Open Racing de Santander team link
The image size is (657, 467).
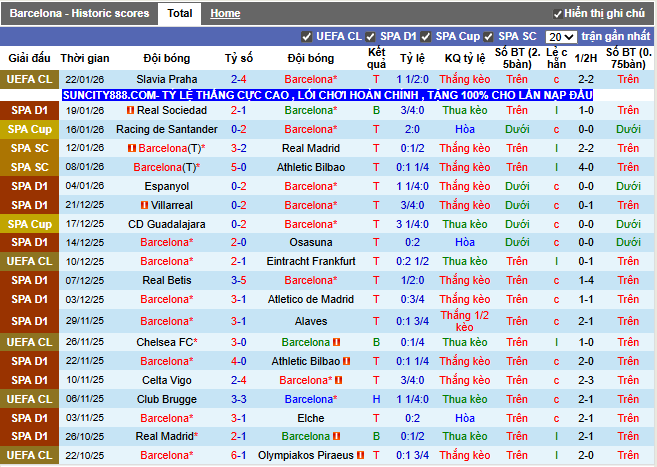click(167, 129)
